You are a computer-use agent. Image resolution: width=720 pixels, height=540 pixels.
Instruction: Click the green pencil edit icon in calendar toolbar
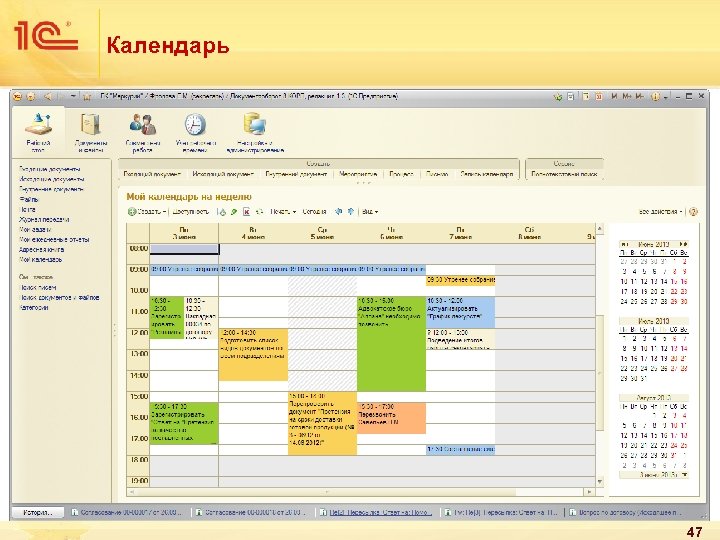(x=234, y=212)
